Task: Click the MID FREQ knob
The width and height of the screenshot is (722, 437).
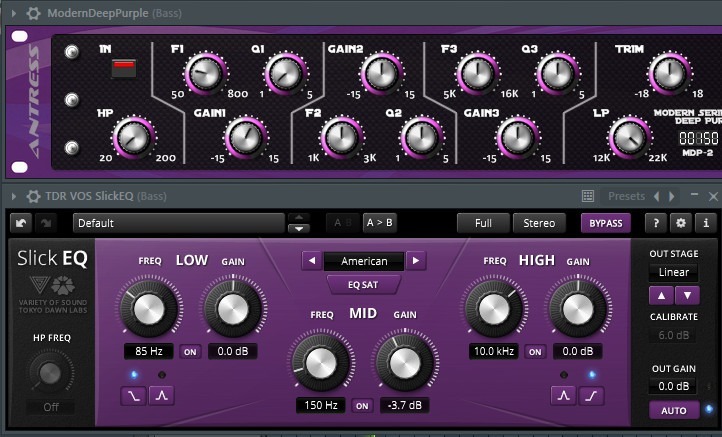Action: coord(321,363)
